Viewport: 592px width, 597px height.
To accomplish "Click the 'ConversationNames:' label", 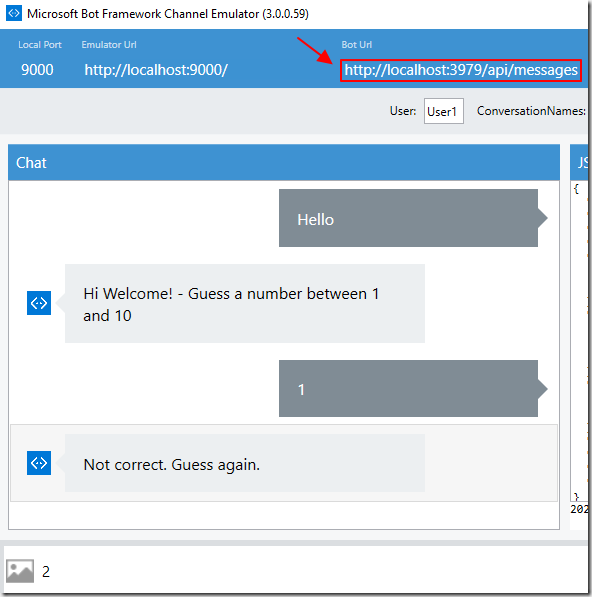I will tap(531, 111).
